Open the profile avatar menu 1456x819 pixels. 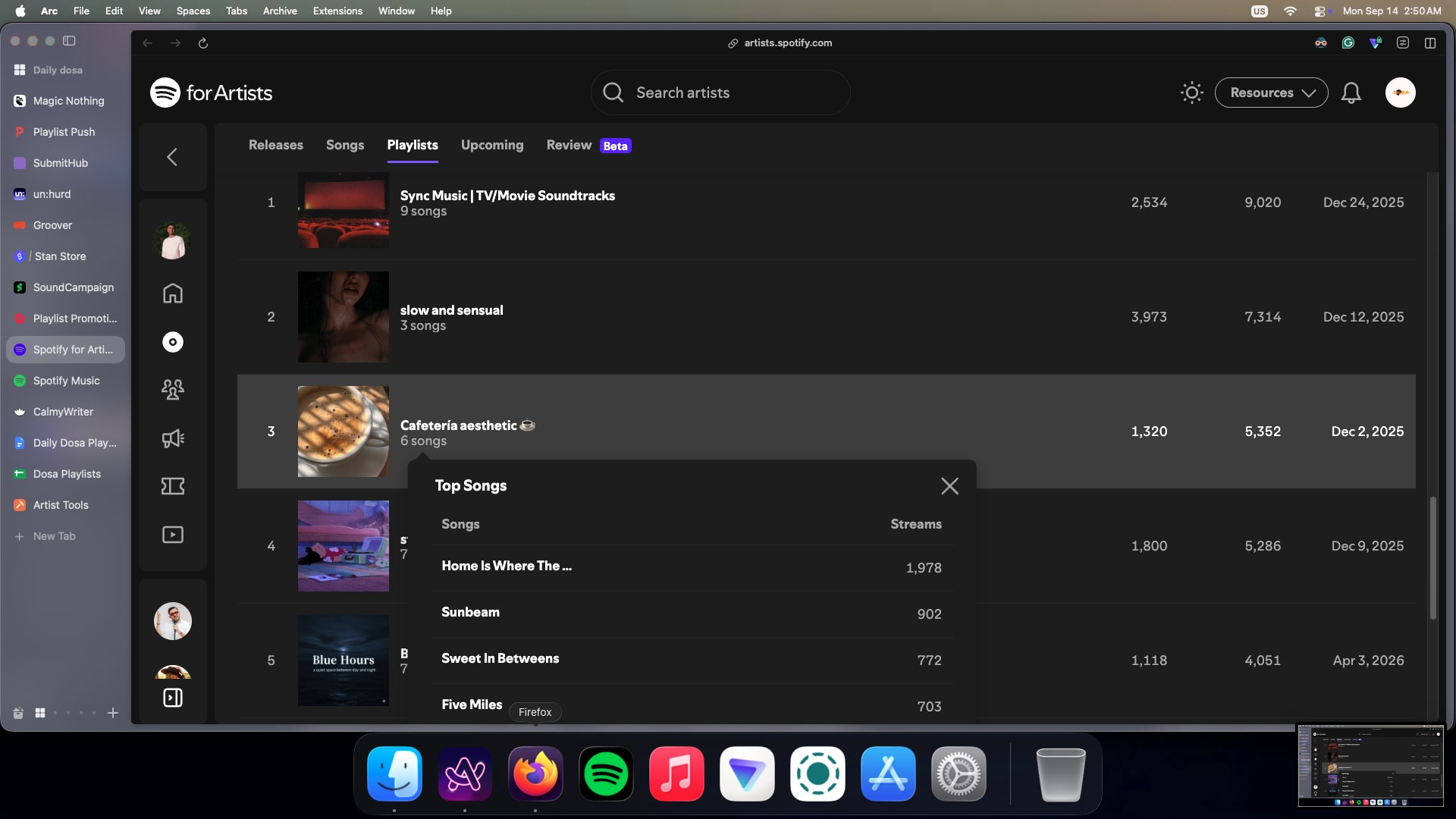(1401, 93)
